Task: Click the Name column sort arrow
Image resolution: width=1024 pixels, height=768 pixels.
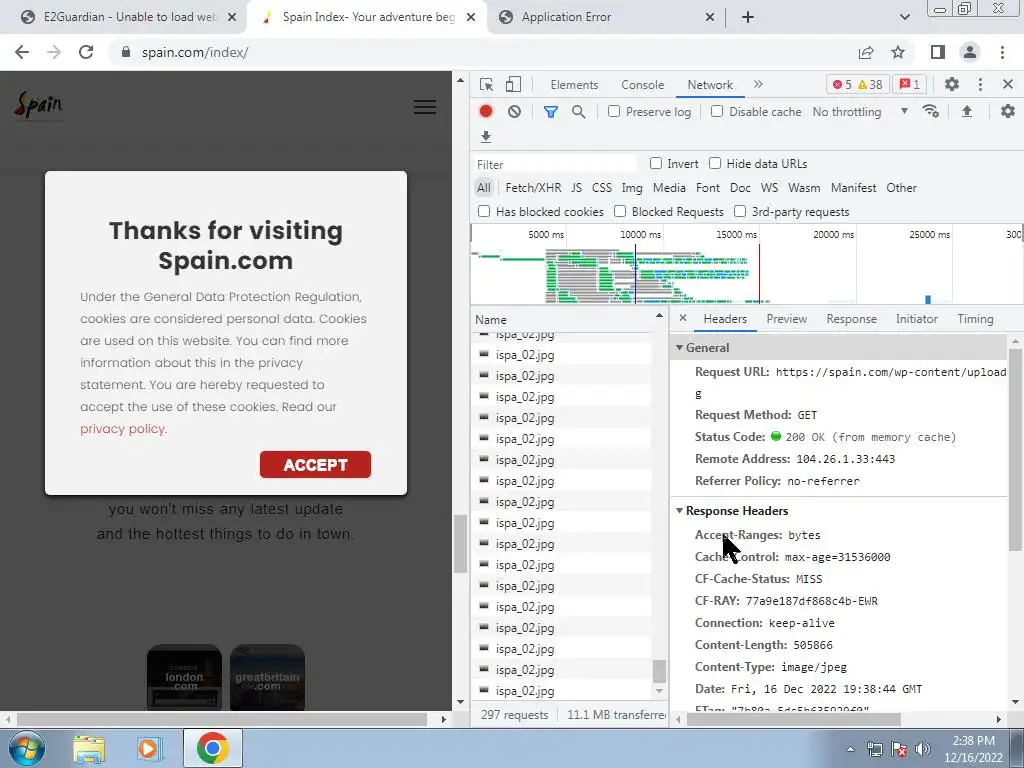Action: tap(659, 316)
